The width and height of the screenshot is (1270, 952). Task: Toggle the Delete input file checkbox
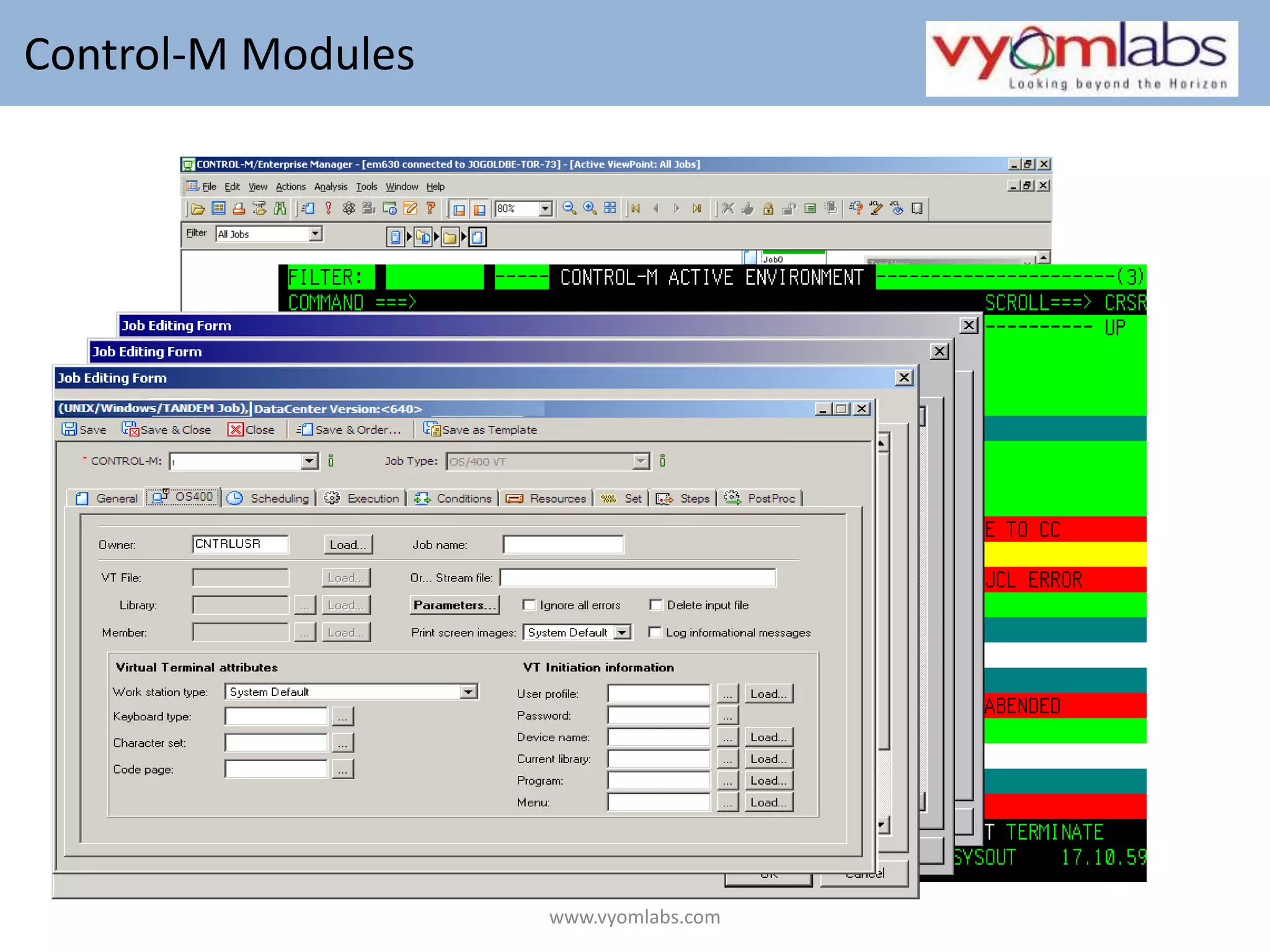[656, 605]
